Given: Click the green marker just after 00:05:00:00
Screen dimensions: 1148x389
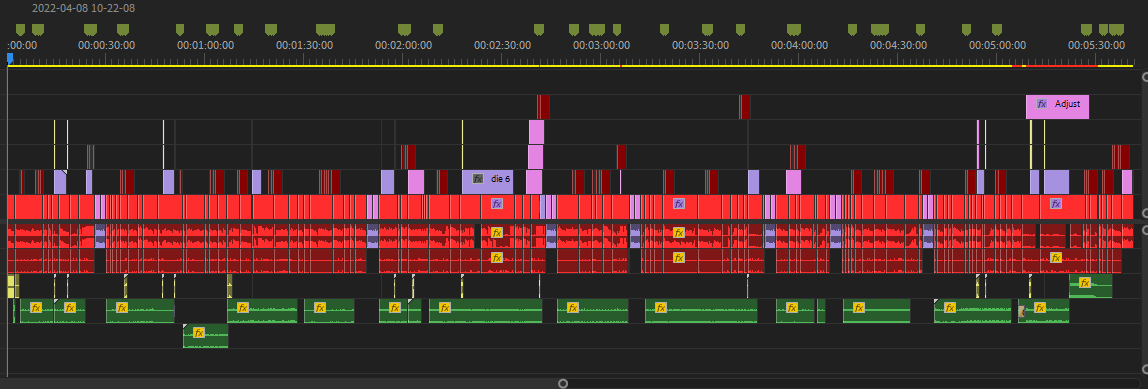Looking at the screenshot, I should (996, 29).
